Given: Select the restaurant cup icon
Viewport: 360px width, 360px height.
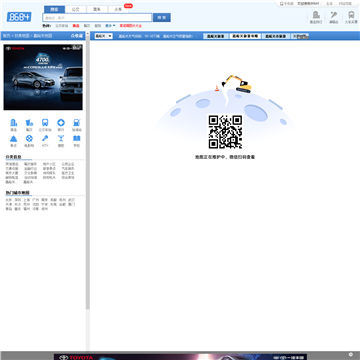Looking at the screenshot, I should [29, 123].
